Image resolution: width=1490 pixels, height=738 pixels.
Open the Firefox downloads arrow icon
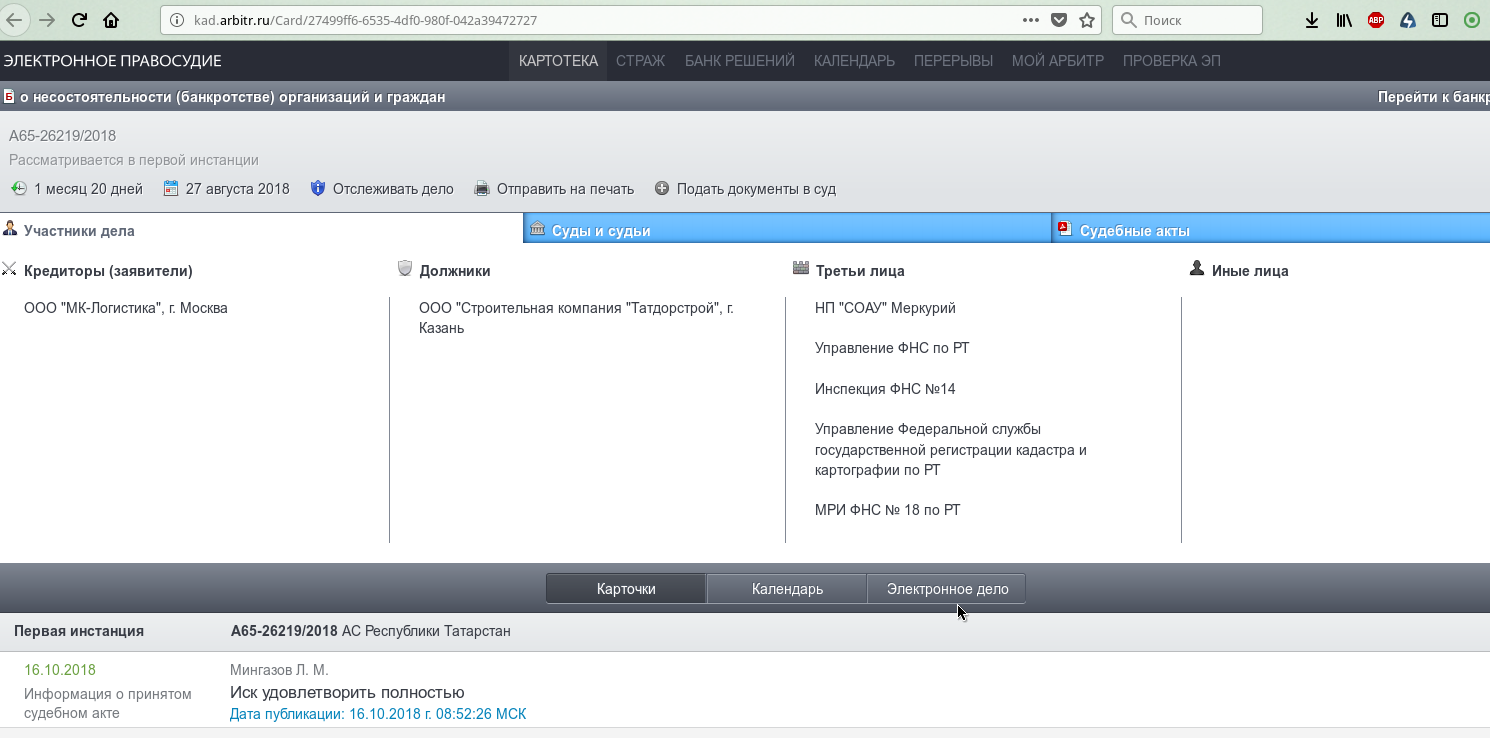coord(1312,20)
